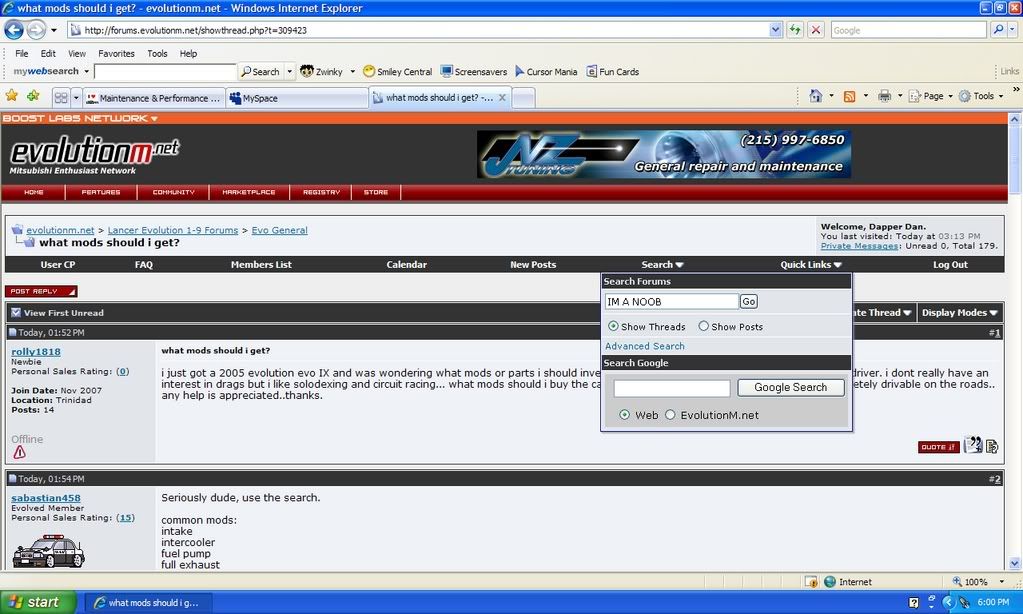Click the Search Forums text field
The width and height of the screenshot is (1023, 614).
671,302
